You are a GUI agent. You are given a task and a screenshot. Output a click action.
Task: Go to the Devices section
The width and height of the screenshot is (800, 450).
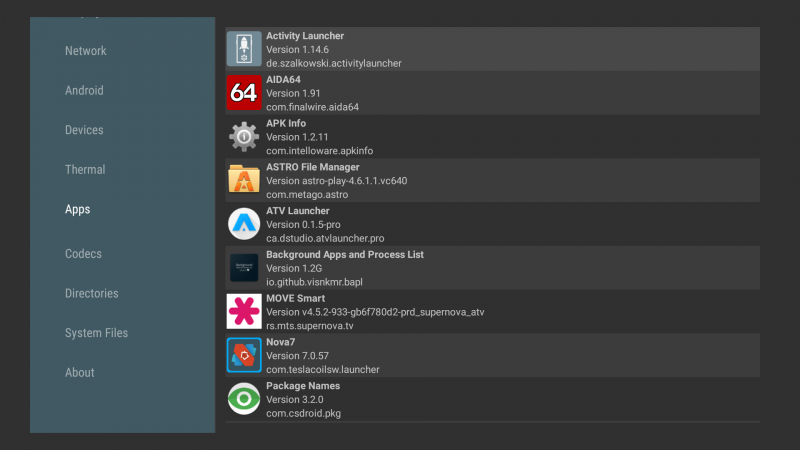pyautogui.click(x=84, y=130)
